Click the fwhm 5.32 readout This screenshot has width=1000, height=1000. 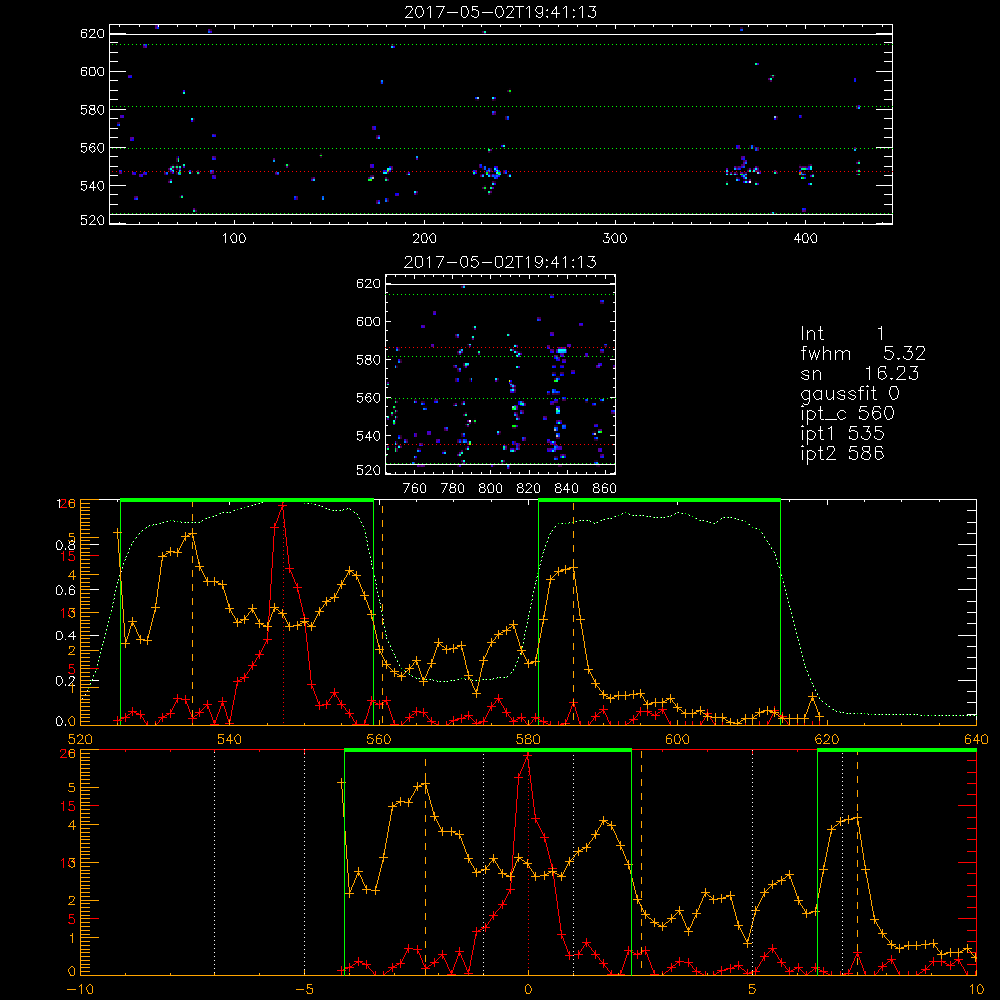[x=863, y=353]
